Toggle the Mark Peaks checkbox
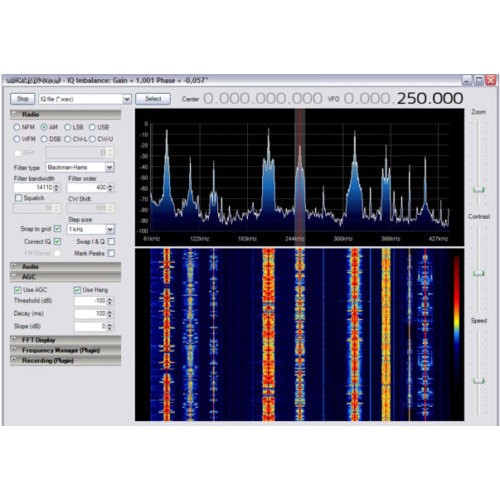500x500 pixels. [x=112, y=253]
